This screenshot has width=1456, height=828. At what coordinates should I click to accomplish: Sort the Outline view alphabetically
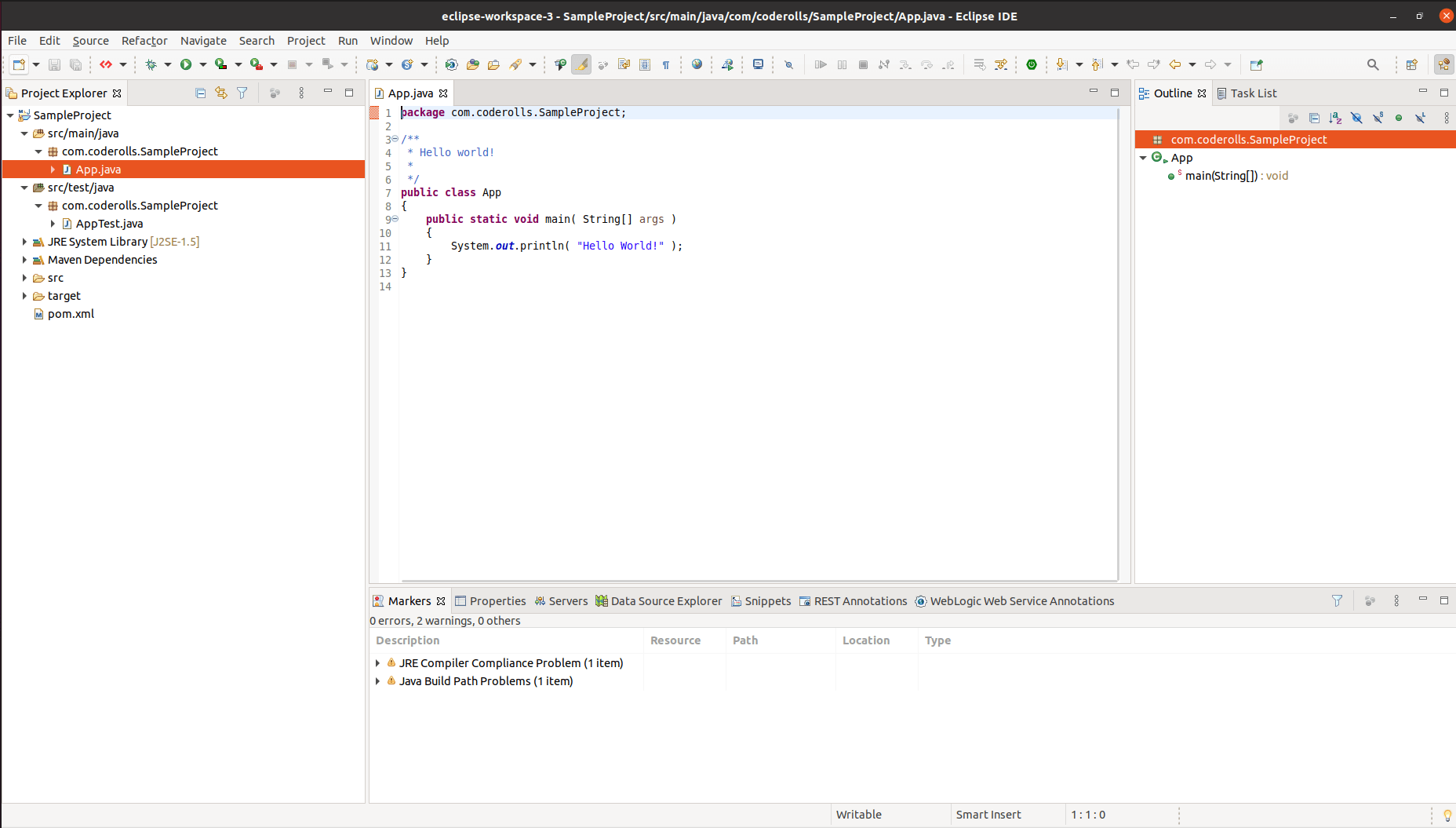1335,118
